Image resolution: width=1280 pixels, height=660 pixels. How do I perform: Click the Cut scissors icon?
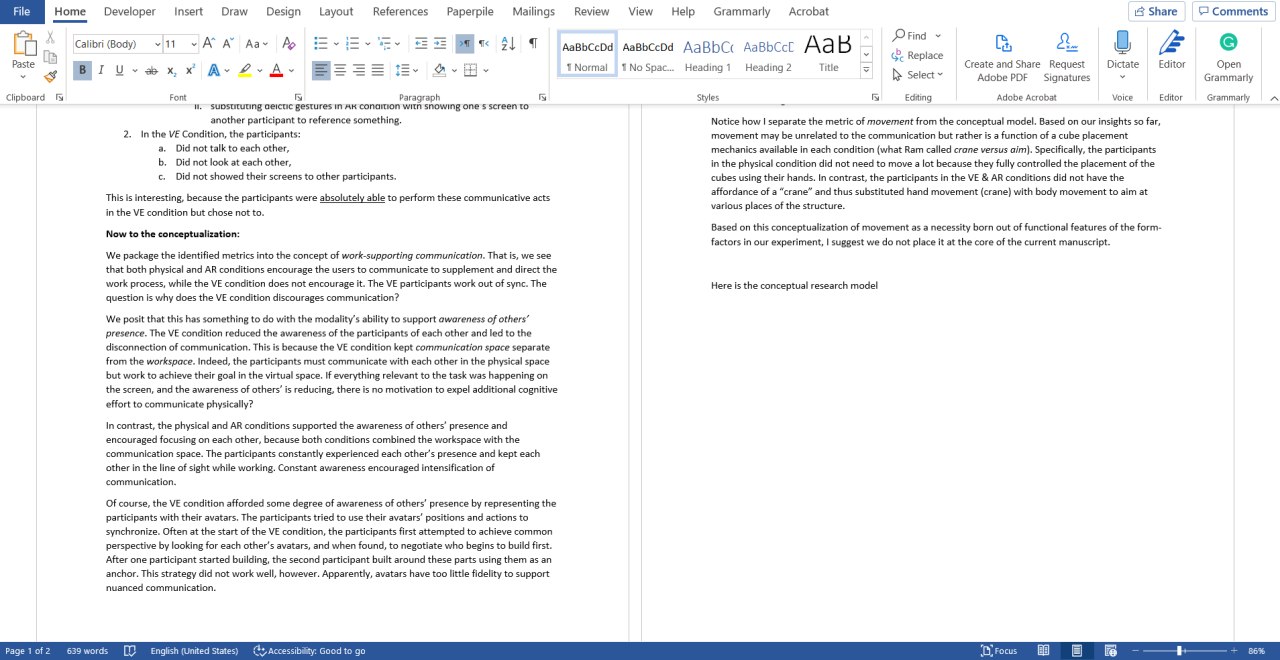(51, 38)
